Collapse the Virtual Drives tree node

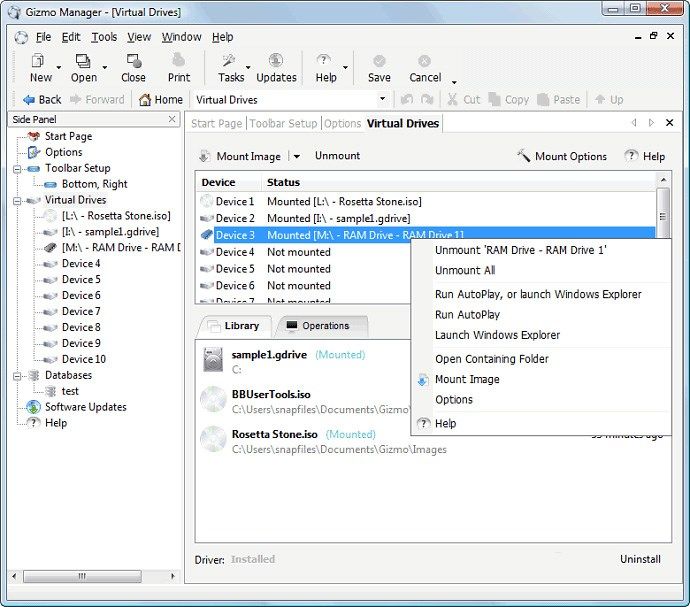point(17,201)
